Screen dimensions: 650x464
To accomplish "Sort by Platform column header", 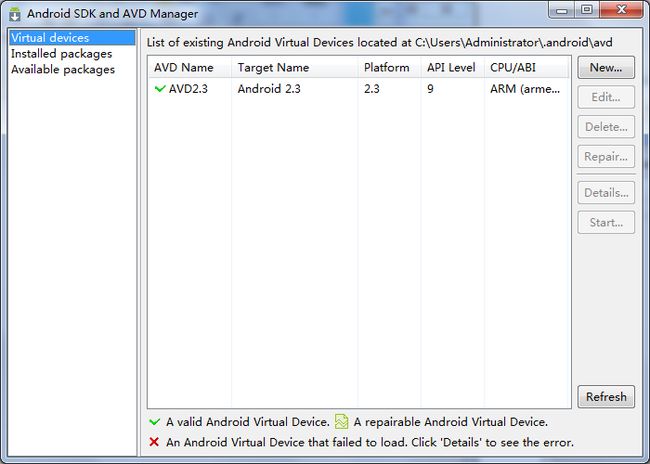I will tap(389, 68).
